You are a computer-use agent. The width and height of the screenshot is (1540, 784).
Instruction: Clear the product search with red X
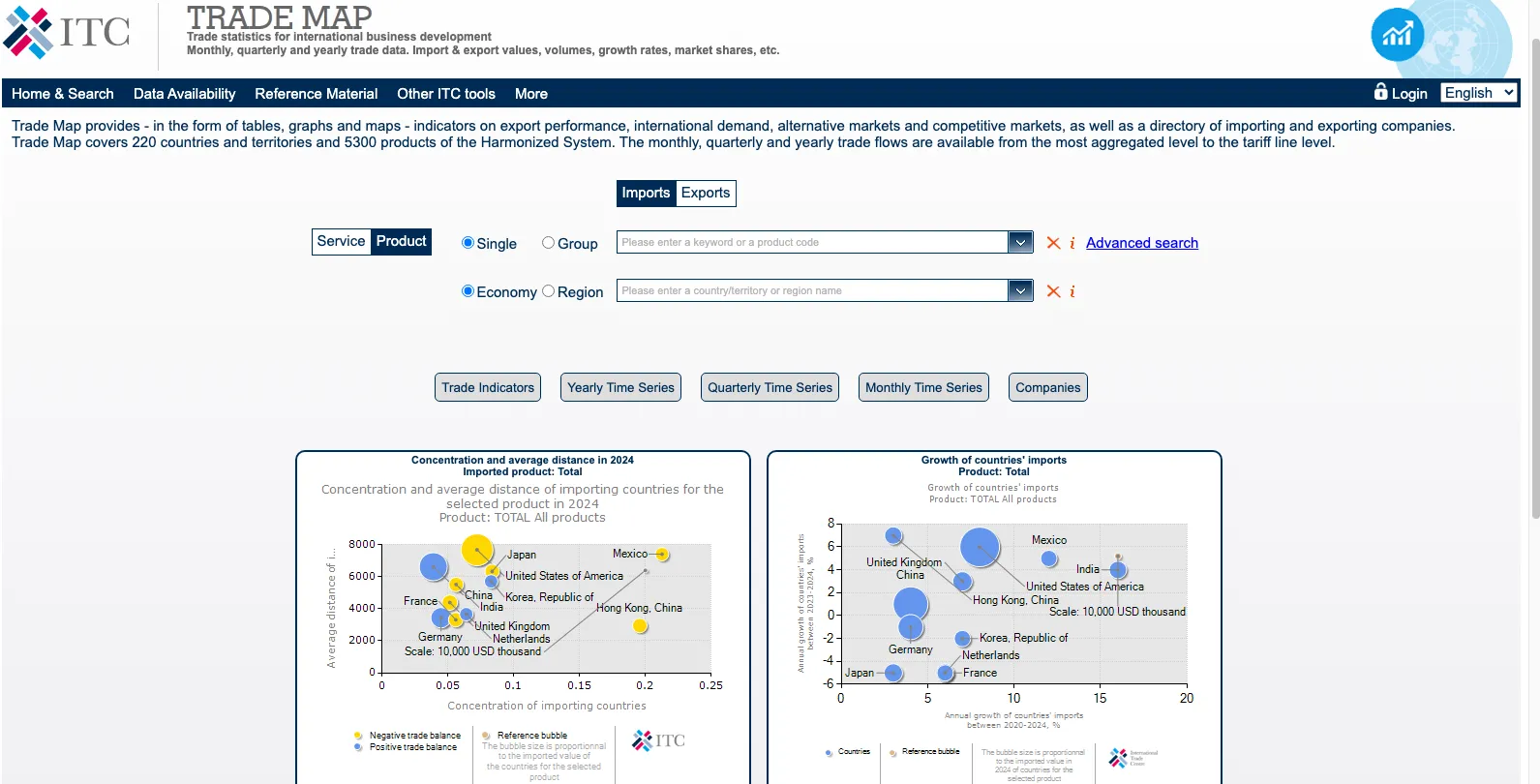pyautogui.click(x=1053, y=243)
